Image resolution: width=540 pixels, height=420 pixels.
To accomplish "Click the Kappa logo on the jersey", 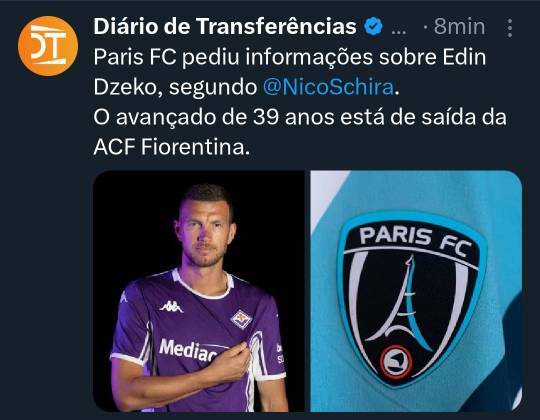I will 171,306.
